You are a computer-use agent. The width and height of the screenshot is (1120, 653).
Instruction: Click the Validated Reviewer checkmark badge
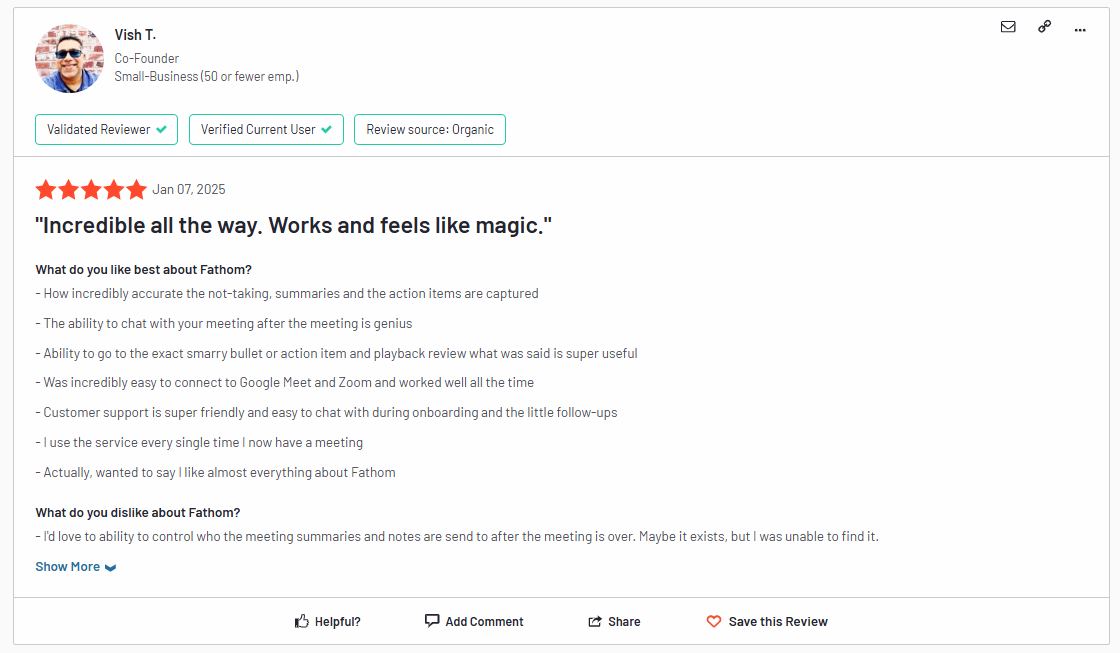[106, 129]
